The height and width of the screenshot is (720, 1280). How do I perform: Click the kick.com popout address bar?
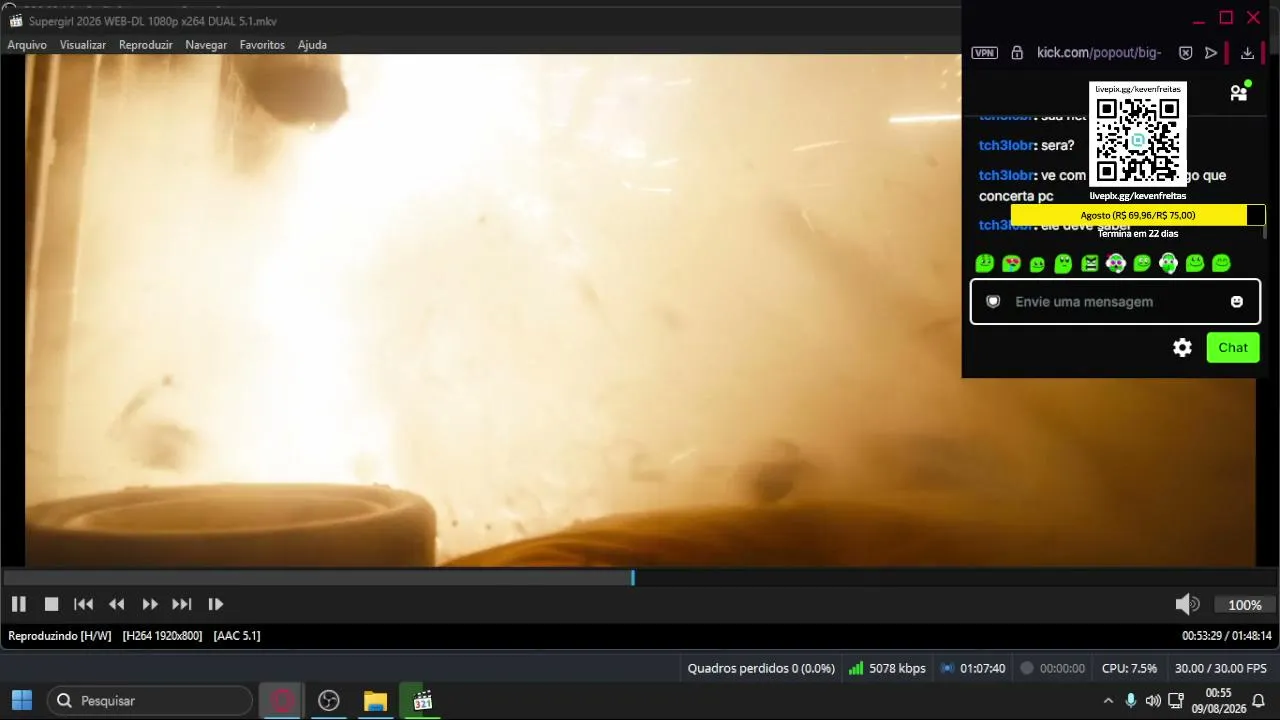click(x=1099, y=53)
